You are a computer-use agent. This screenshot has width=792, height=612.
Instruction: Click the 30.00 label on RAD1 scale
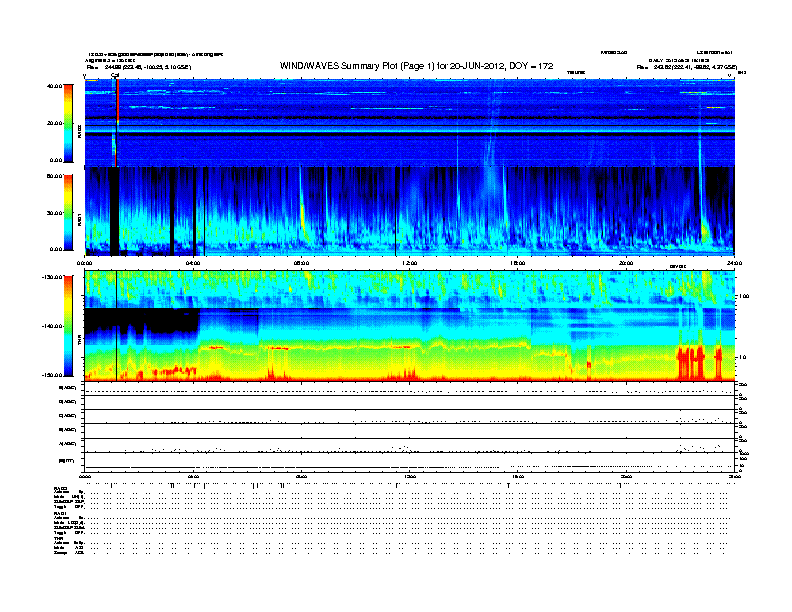tap(54, 213)
